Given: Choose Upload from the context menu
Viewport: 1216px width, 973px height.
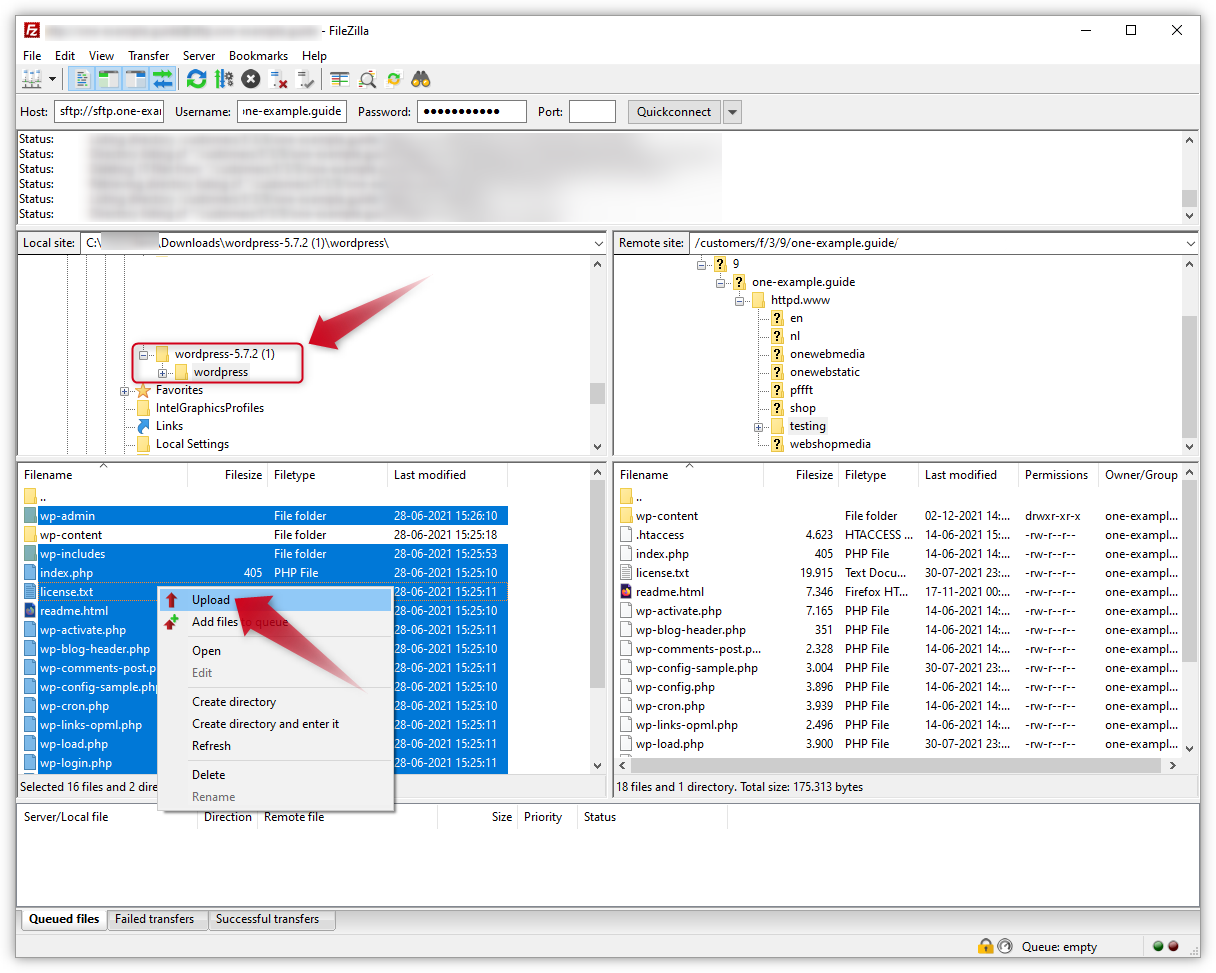Looking at the screenshot, I should pyautogui.click(x=210, y=598).
